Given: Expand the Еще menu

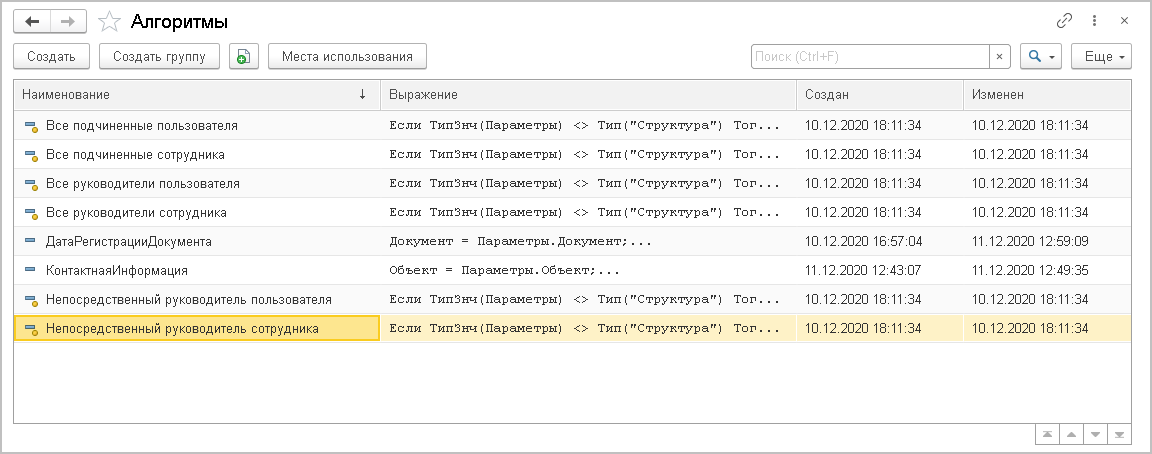Looking at the screenshot, I should tap(1101, 57).
